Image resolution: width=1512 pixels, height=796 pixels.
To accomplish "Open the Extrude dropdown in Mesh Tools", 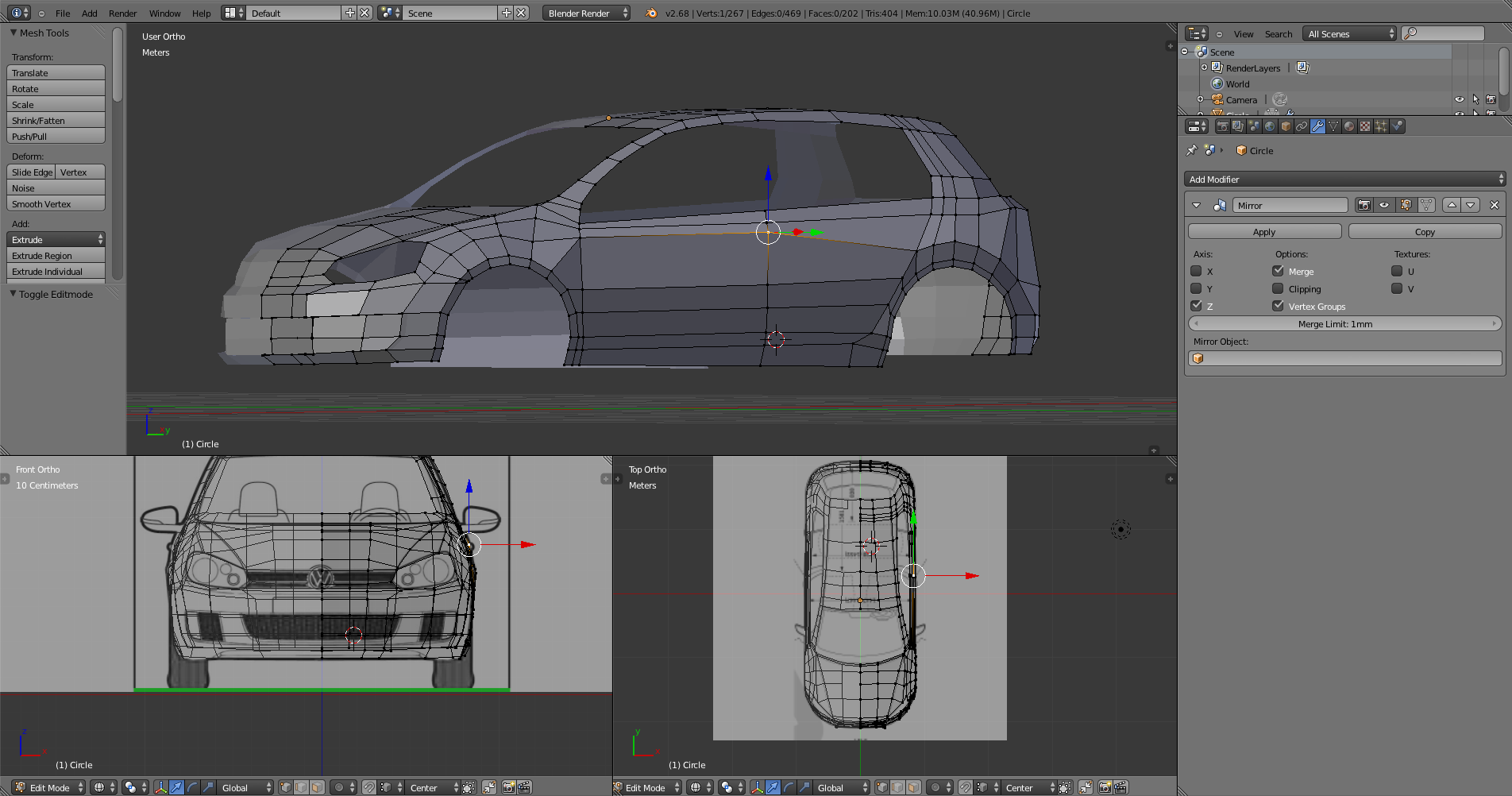I will [56, 239].
